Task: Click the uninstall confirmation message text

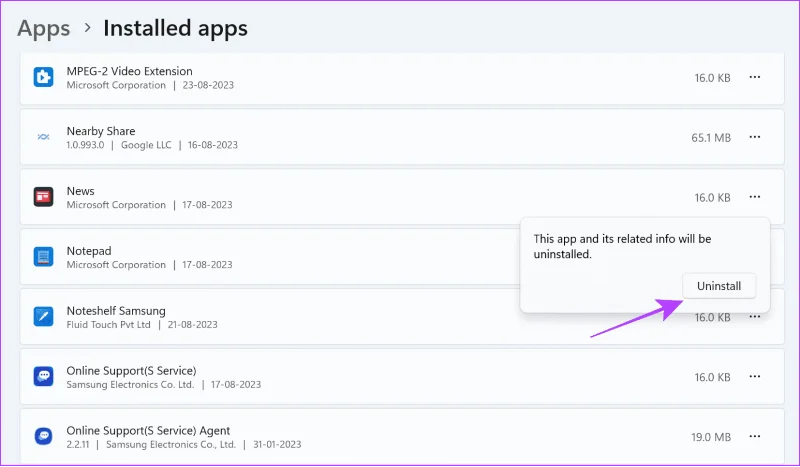Action: pos(622,247)
